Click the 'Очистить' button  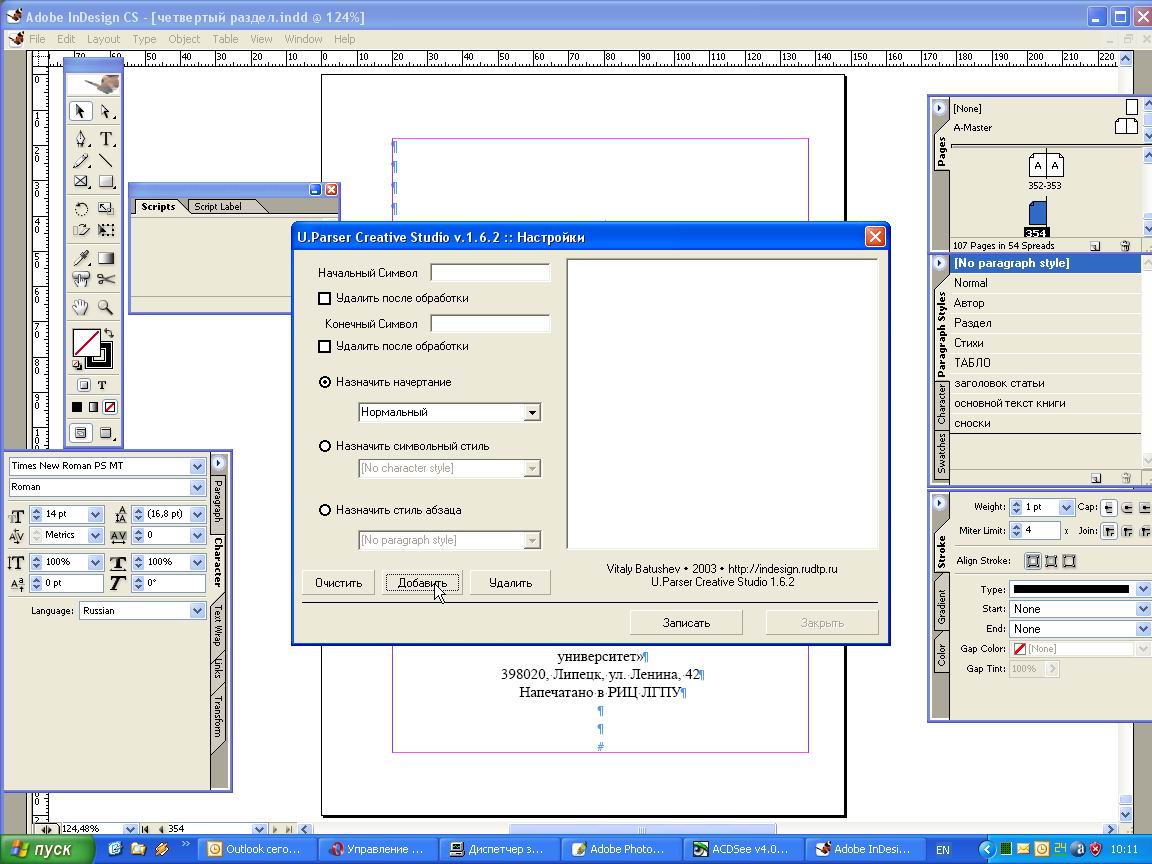pyautogui.click(x=339, y=583)
